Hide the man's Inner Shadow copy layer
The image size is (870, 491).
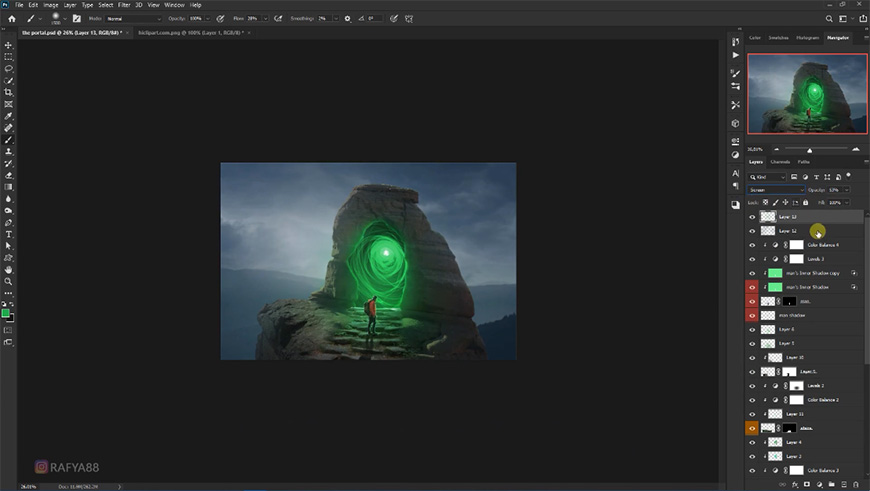(752, 273)
